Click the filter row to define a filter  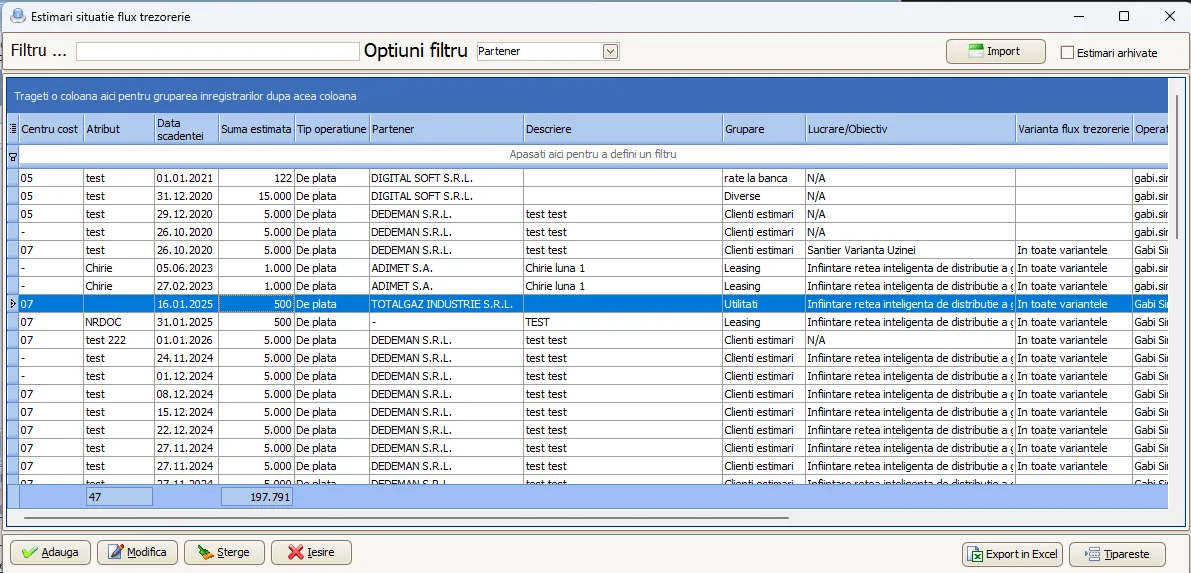click(592, 154)
